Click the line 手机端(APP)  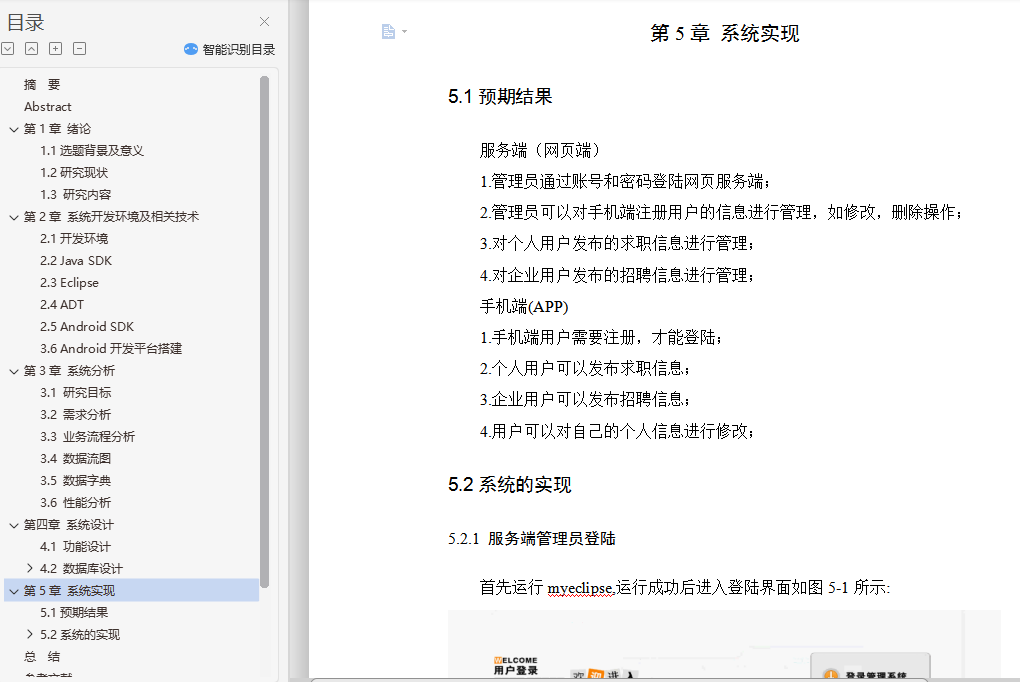tap(524, 307)
